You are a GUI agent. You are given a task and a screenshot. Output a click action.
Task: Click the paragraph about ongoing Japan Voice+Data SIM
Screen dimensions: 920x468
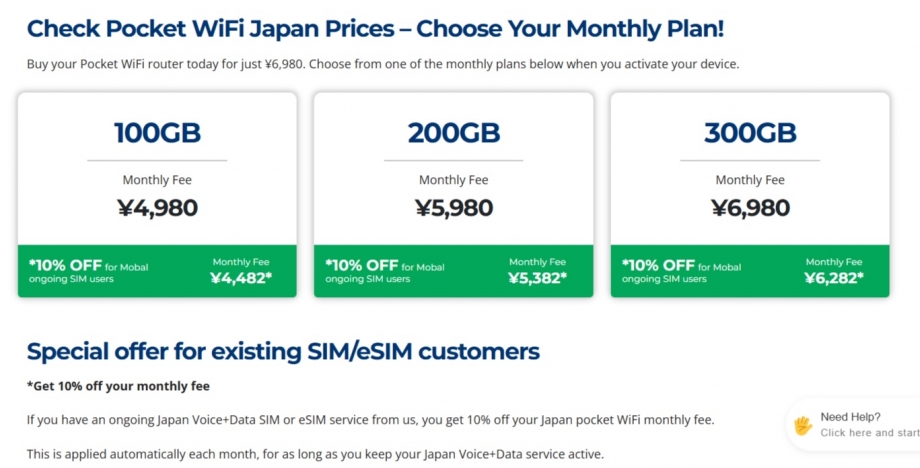370,419
